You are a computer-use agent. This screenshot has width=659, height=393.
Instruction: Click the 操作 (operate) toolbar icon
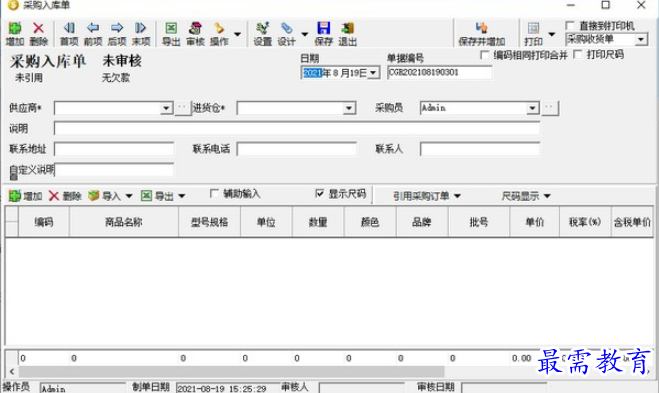(219, 34)
